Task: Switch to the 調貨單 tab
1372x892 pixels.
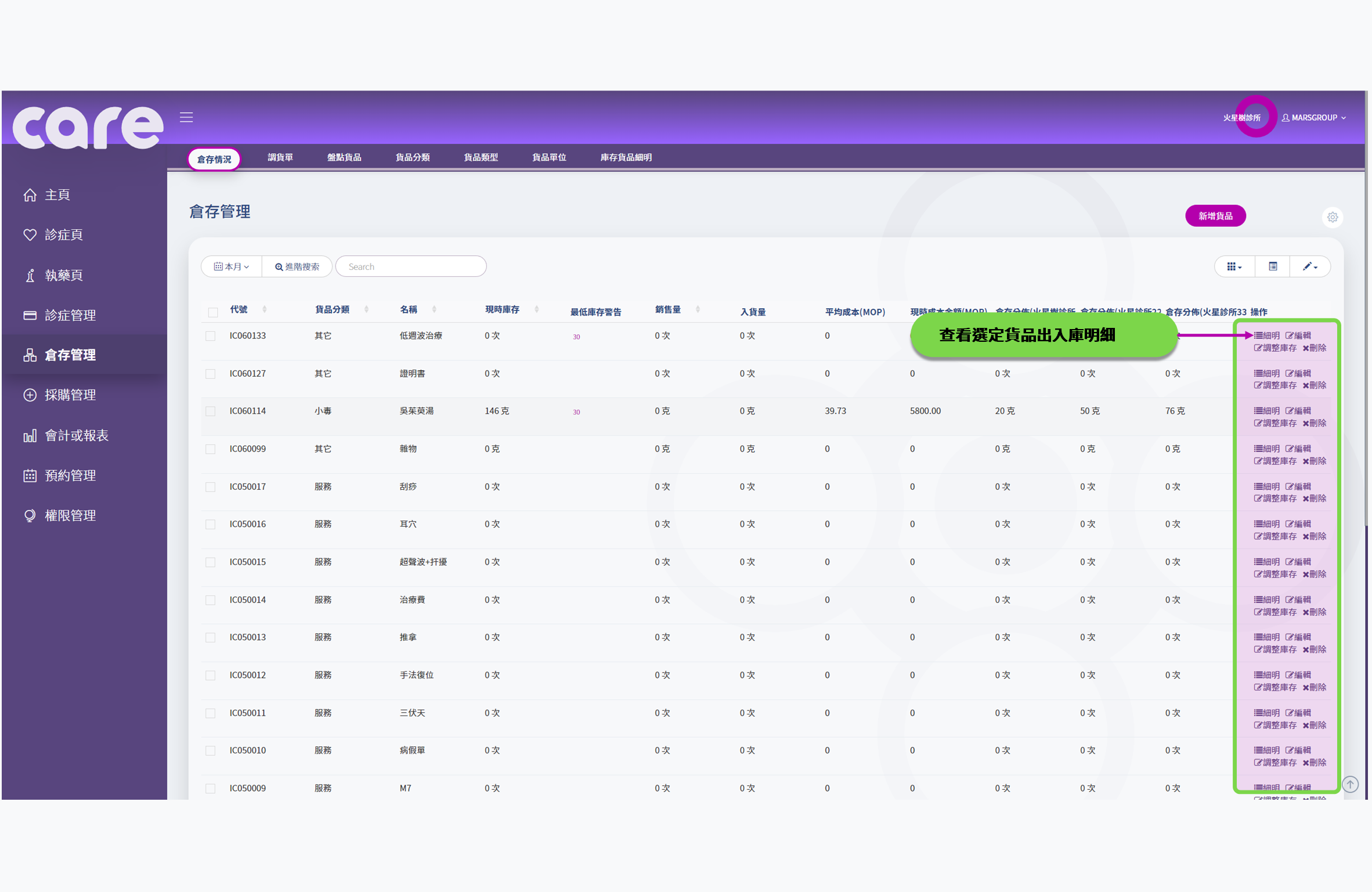Action: click(280, 157)
